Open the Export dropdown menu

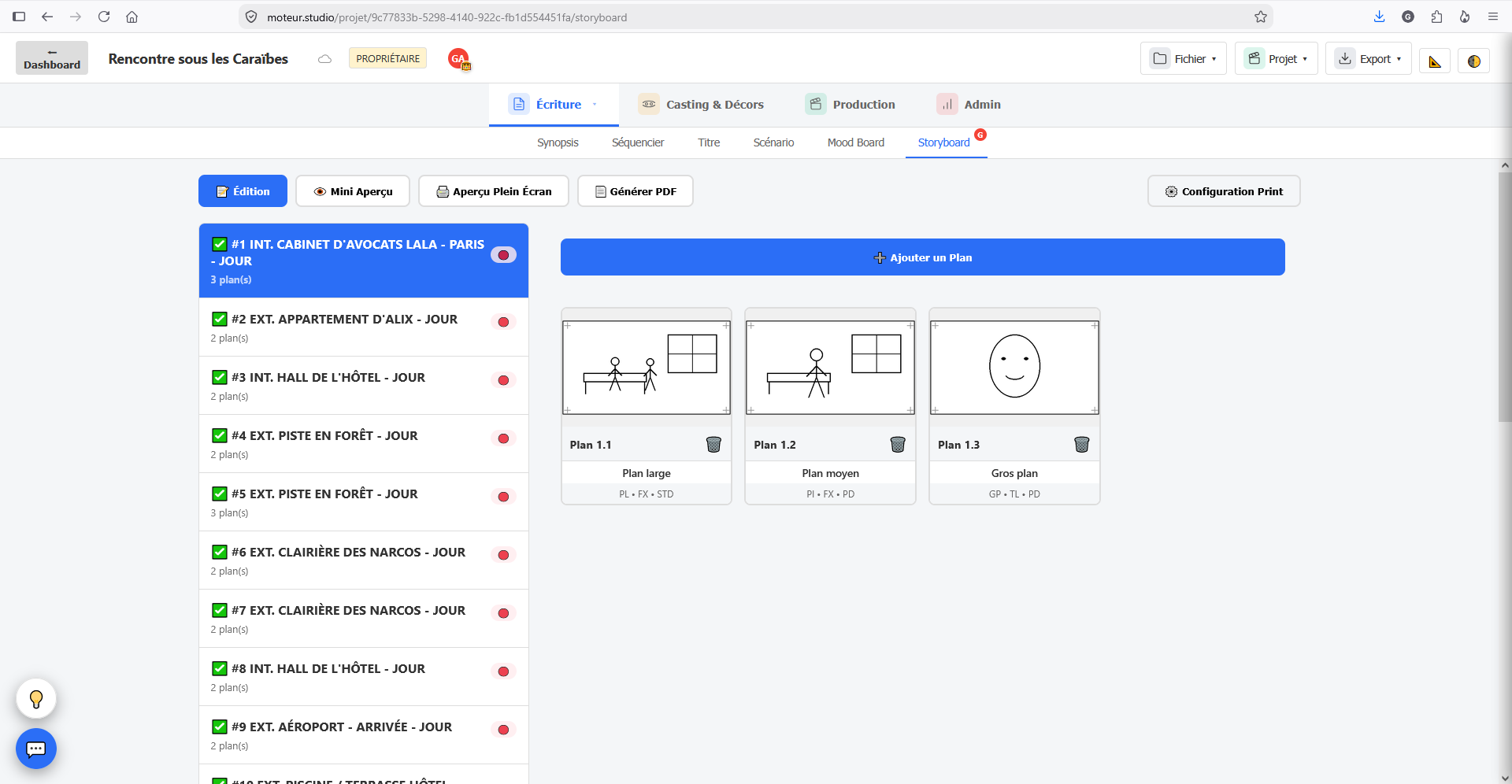point(1369,59)
